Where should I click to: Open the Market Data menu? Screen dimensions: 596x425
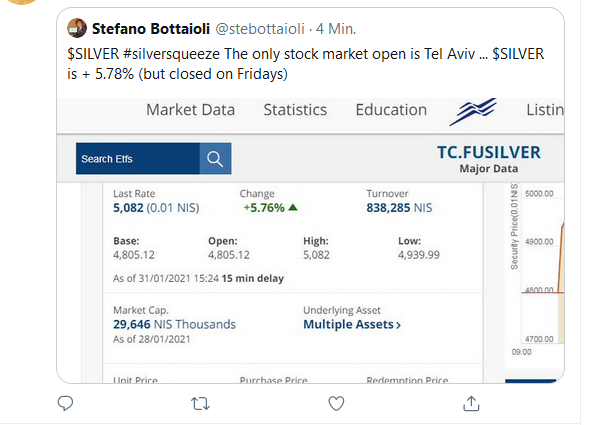190,110
